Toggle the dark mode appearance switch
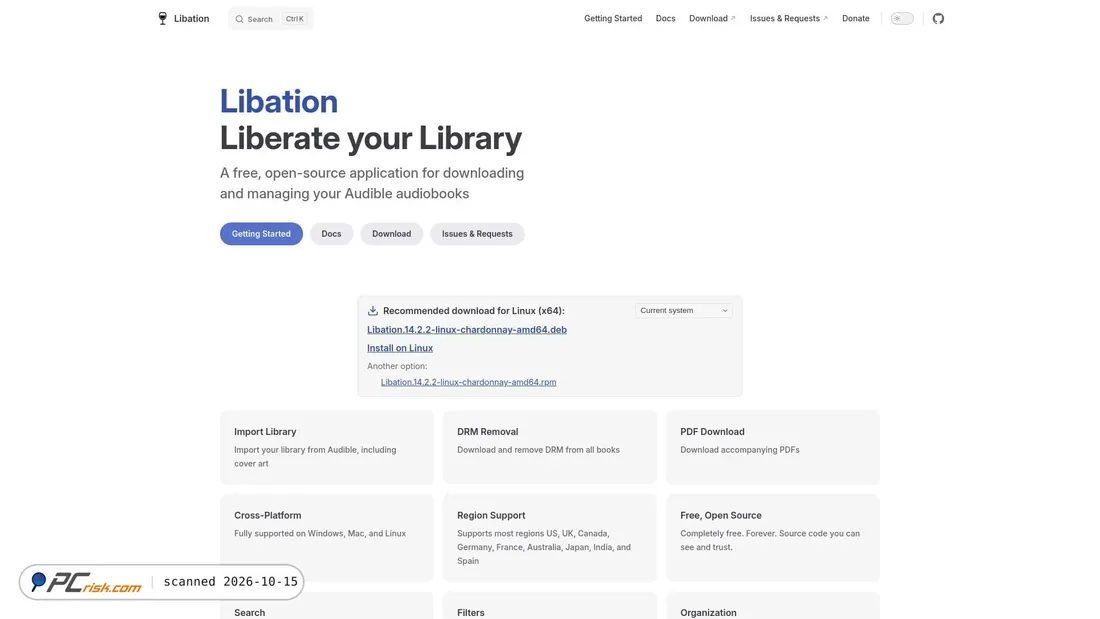 point(902,19)
